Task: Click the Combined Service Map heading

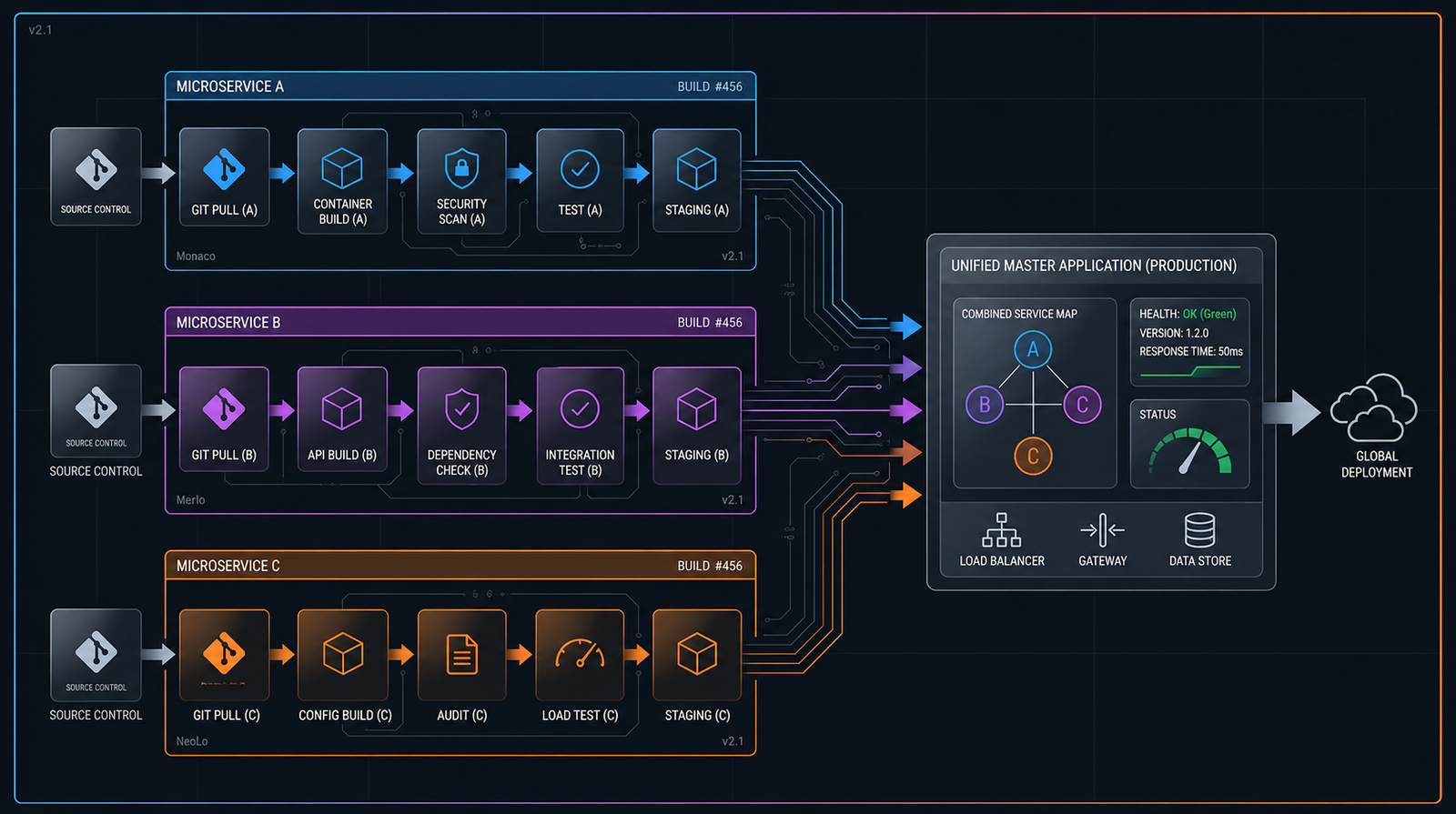Action: click(x=1019, y=314)
